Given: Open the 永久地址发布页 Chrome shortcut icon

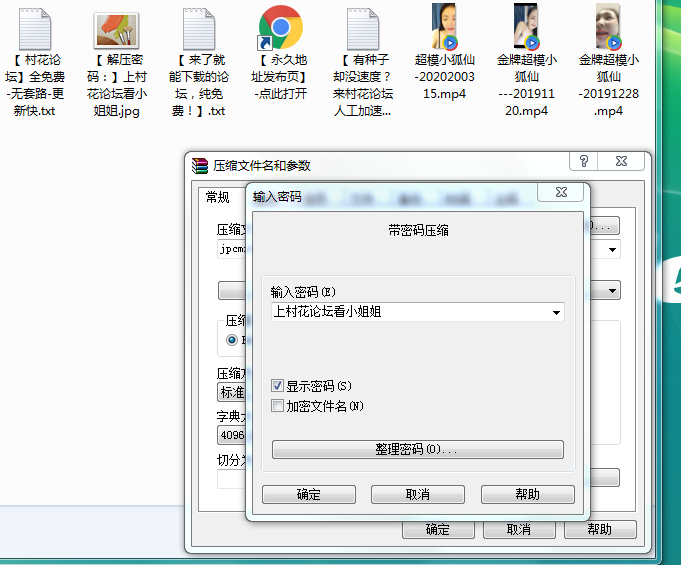Looking at the screenshot, I should 280,27.
